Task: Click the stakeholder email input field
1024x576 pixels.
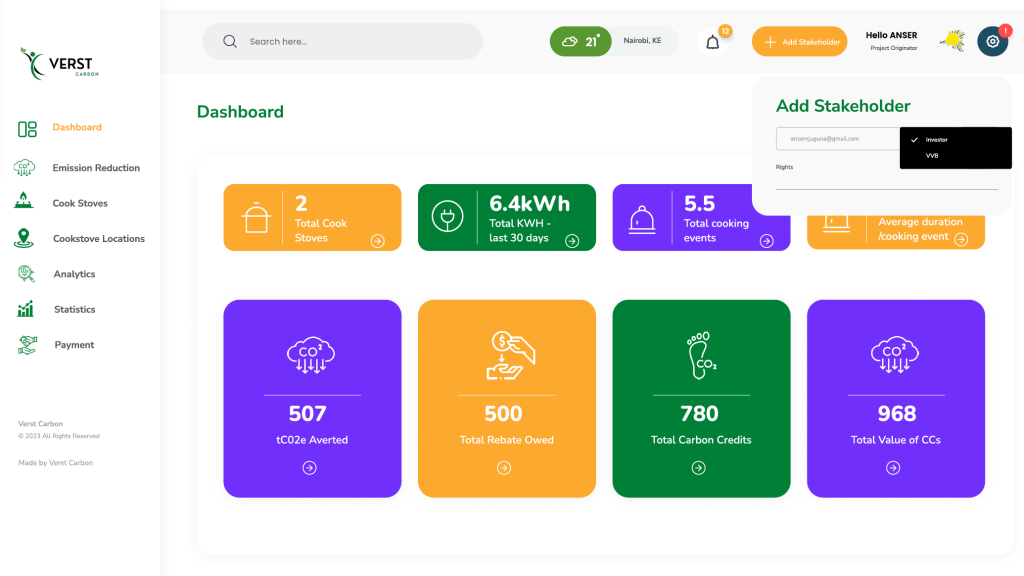Action: (836, 139)
